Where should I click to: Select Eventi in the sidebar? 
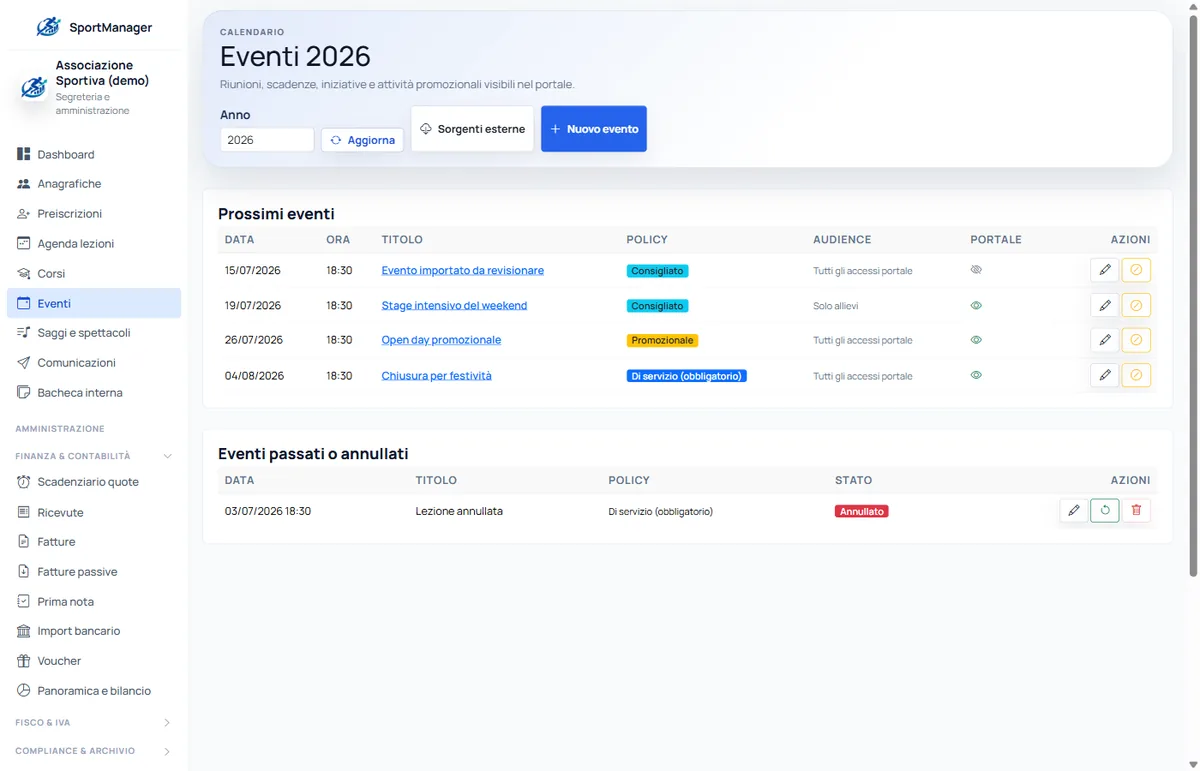click(x=94, y=303)
